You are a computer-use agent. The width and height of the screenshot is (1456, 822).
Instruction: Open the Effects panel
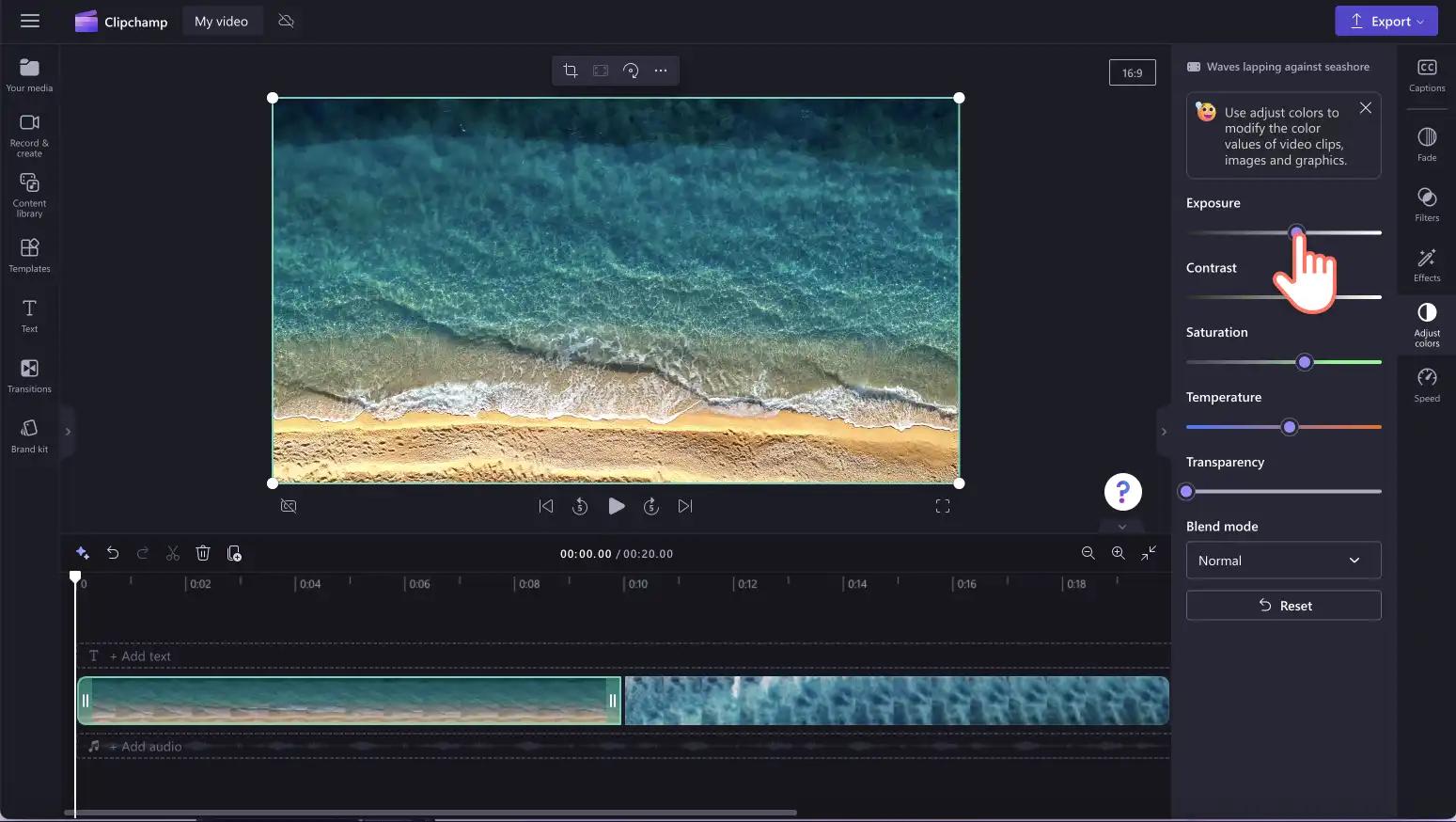click(x=1427, y=263)
